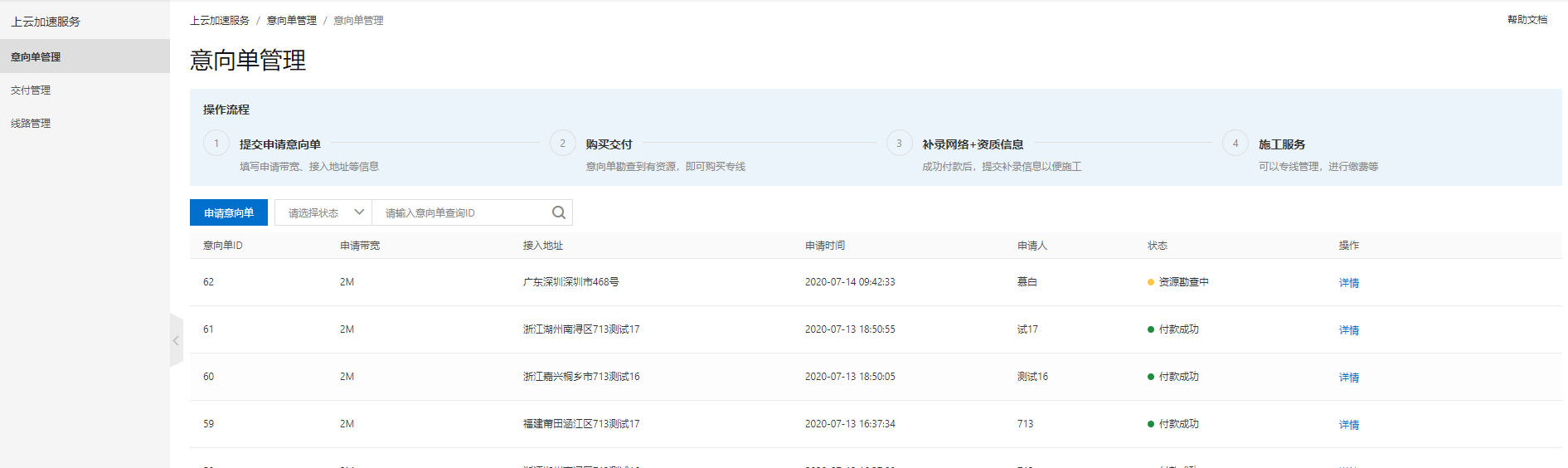Click the 购买交付 step title
Image resolution: width=1568 pixels, height=468 pixels.
(609, 144)
